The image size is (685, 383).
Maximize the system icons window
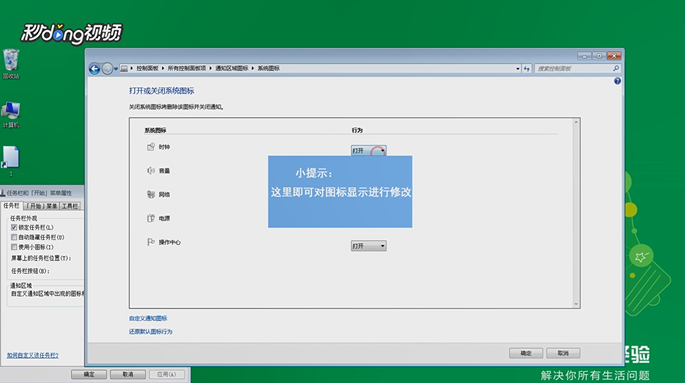coord(599,56)
